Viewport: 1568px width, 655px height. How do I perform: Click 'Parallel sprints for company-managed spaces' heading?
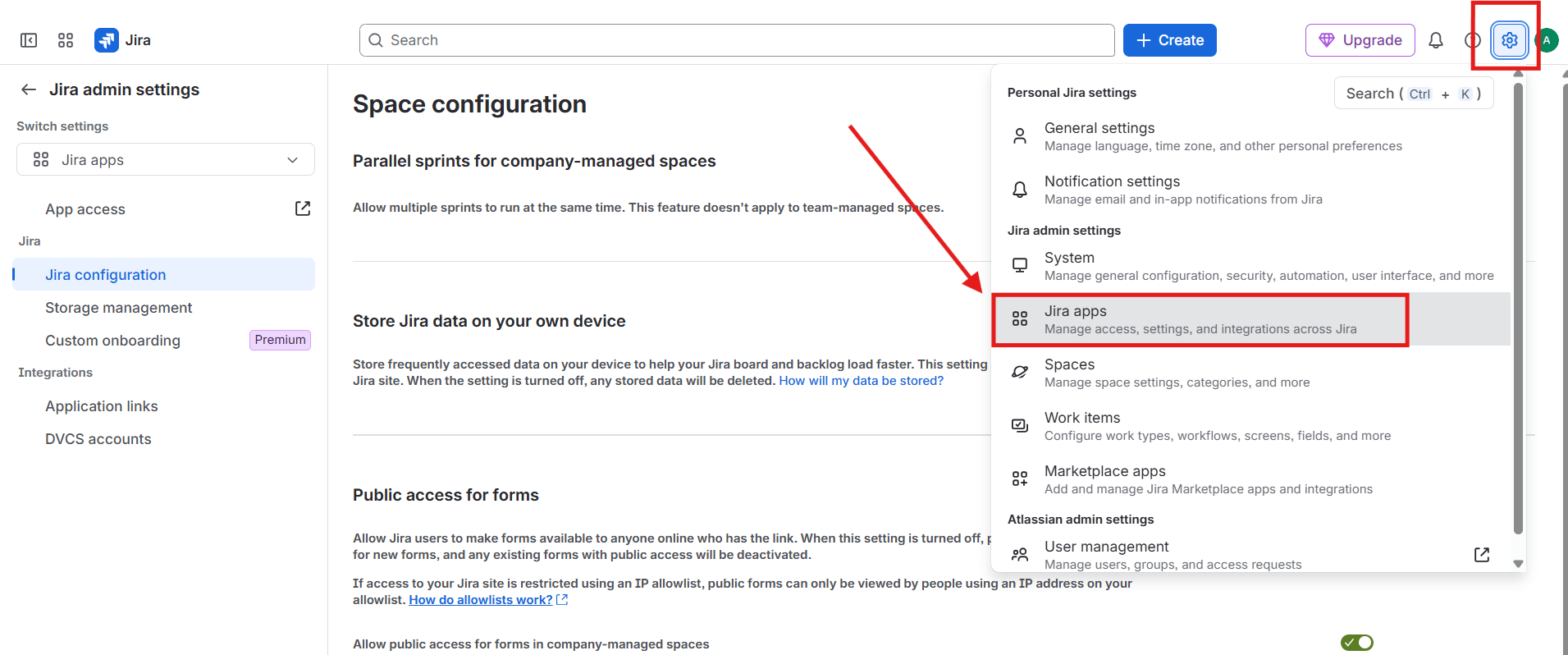pyautogui.click(x=534, y=161)
